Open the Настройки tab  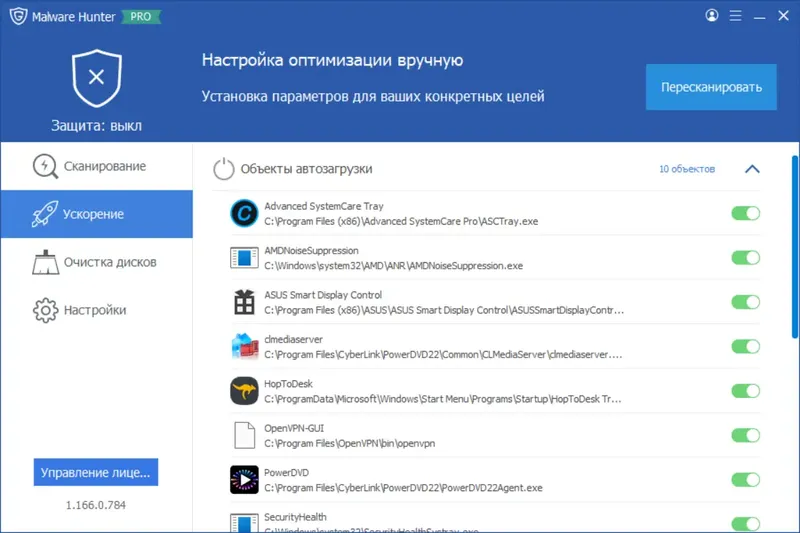coord(96,310)
